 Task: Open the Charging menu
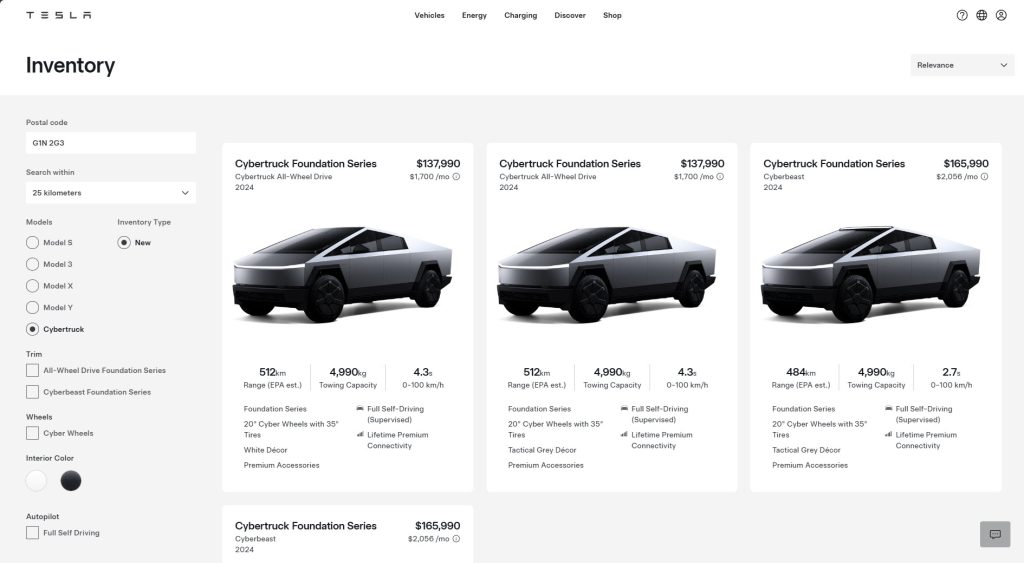[520, 15]
